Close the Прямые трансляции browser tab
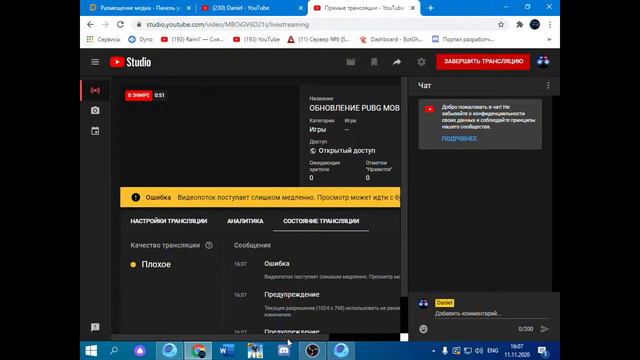The image size is (640, 360). 413,8
